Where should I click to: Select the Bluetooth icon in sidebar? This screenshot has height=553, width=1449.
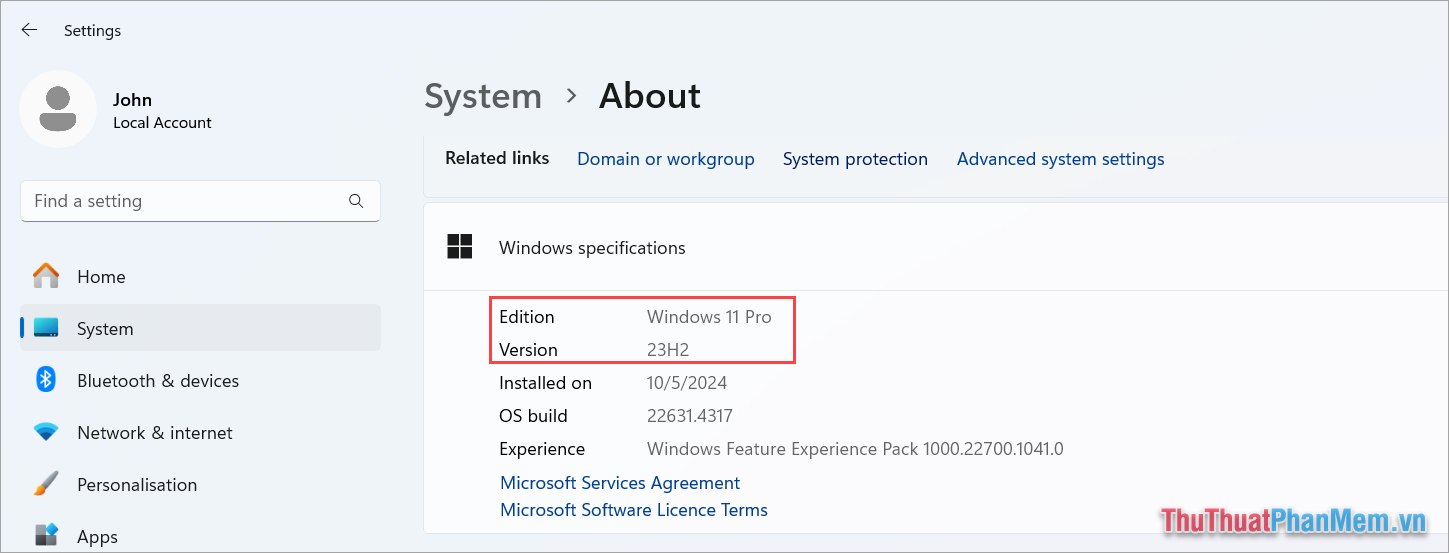(x=46, y=380)
